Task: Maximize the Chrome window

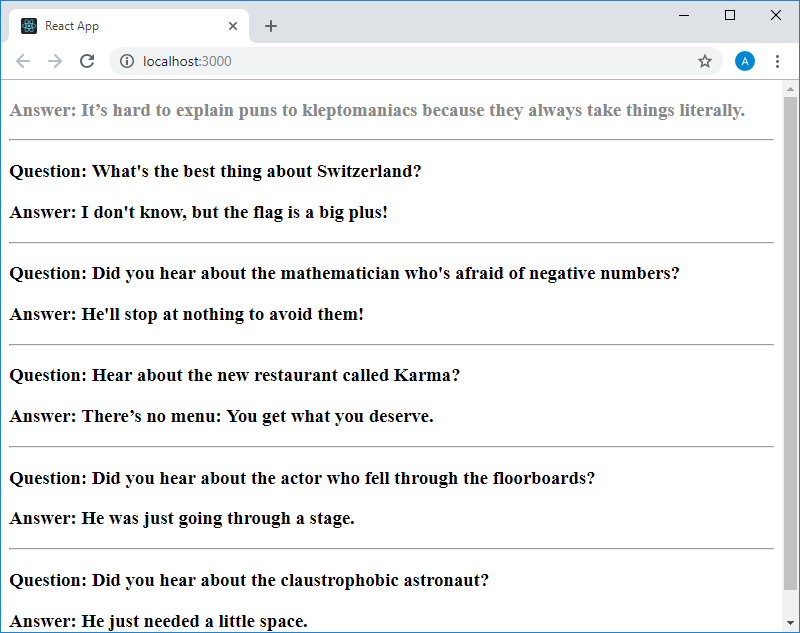Action: (x=730, y=15)
